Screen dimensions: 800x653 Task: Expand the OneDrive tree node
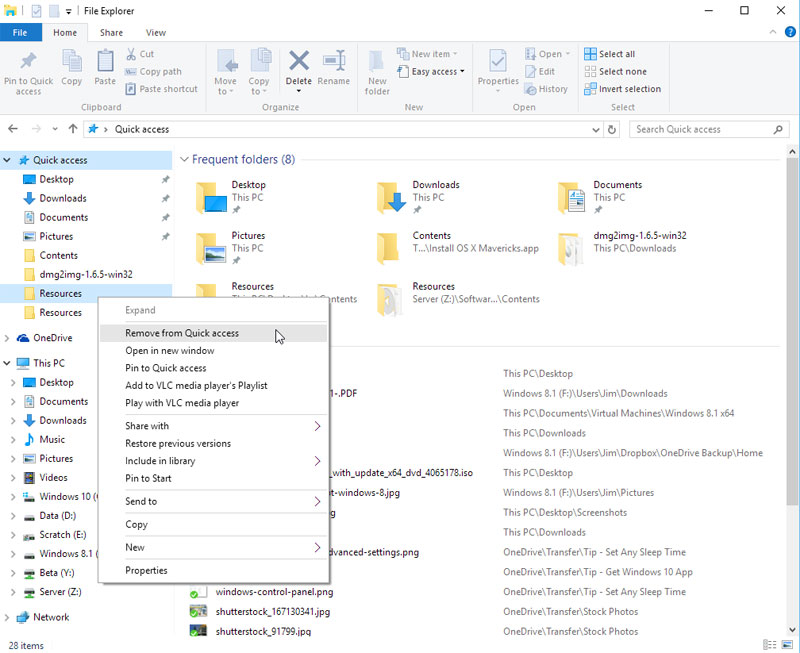click(7, 338)
